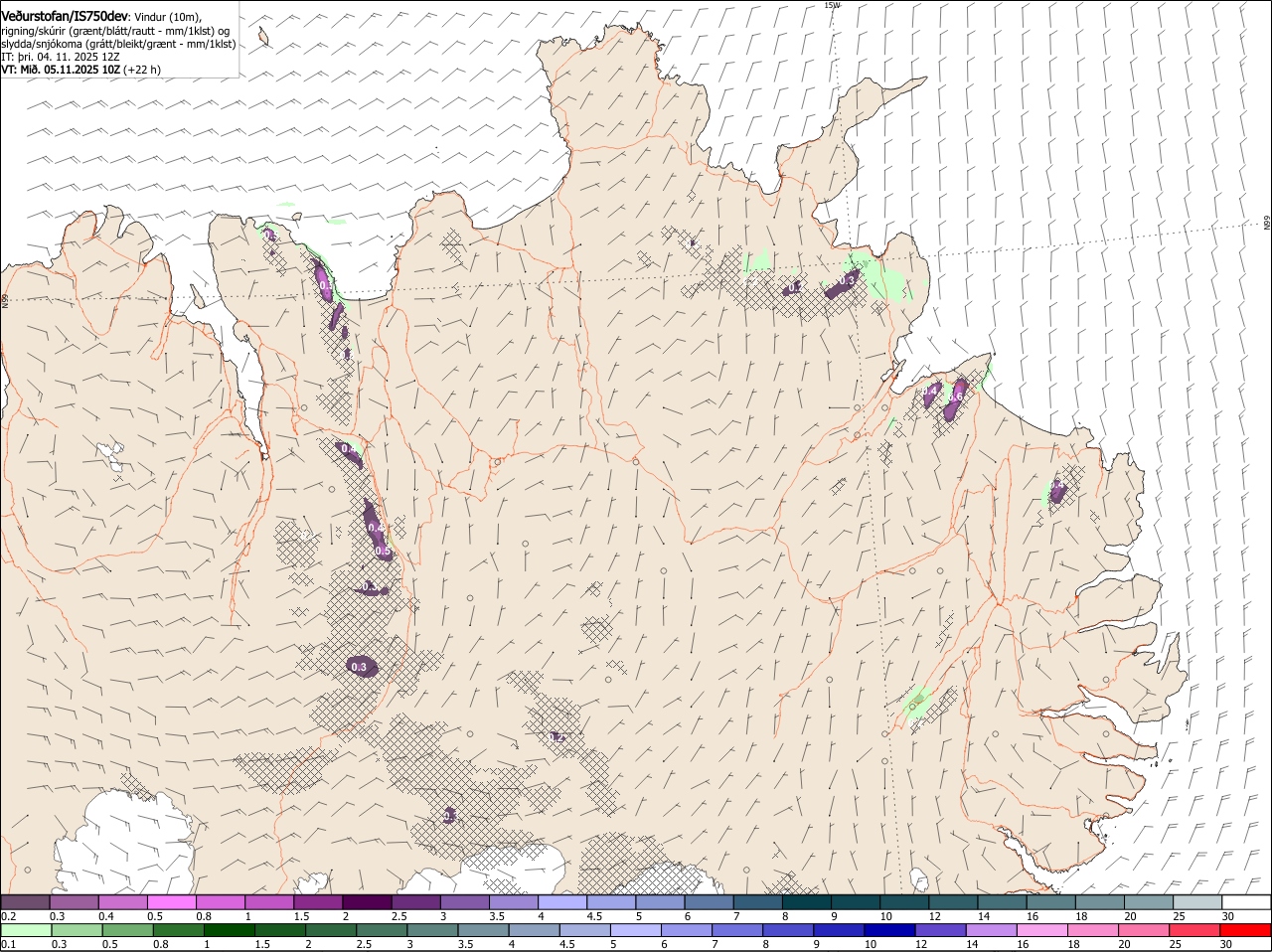Pick the 2.5 swatch in the lower rain scale
The height and width of the screenshot is (952, 1272).
382,930
